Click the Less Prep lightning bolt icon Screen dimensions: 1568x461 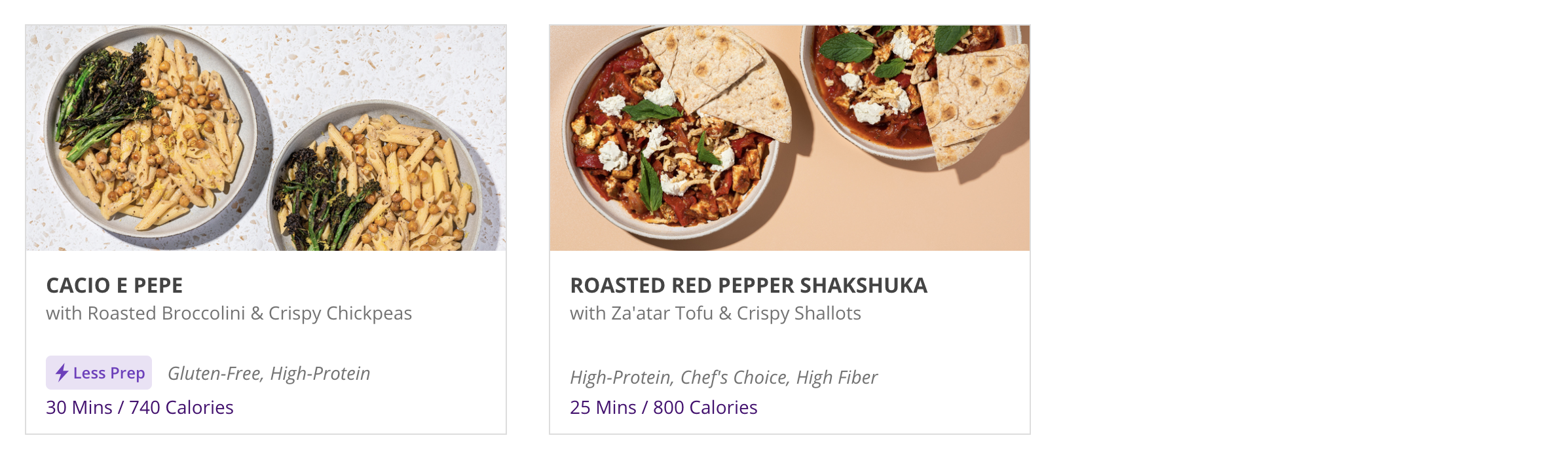click(x=62, y=373)
